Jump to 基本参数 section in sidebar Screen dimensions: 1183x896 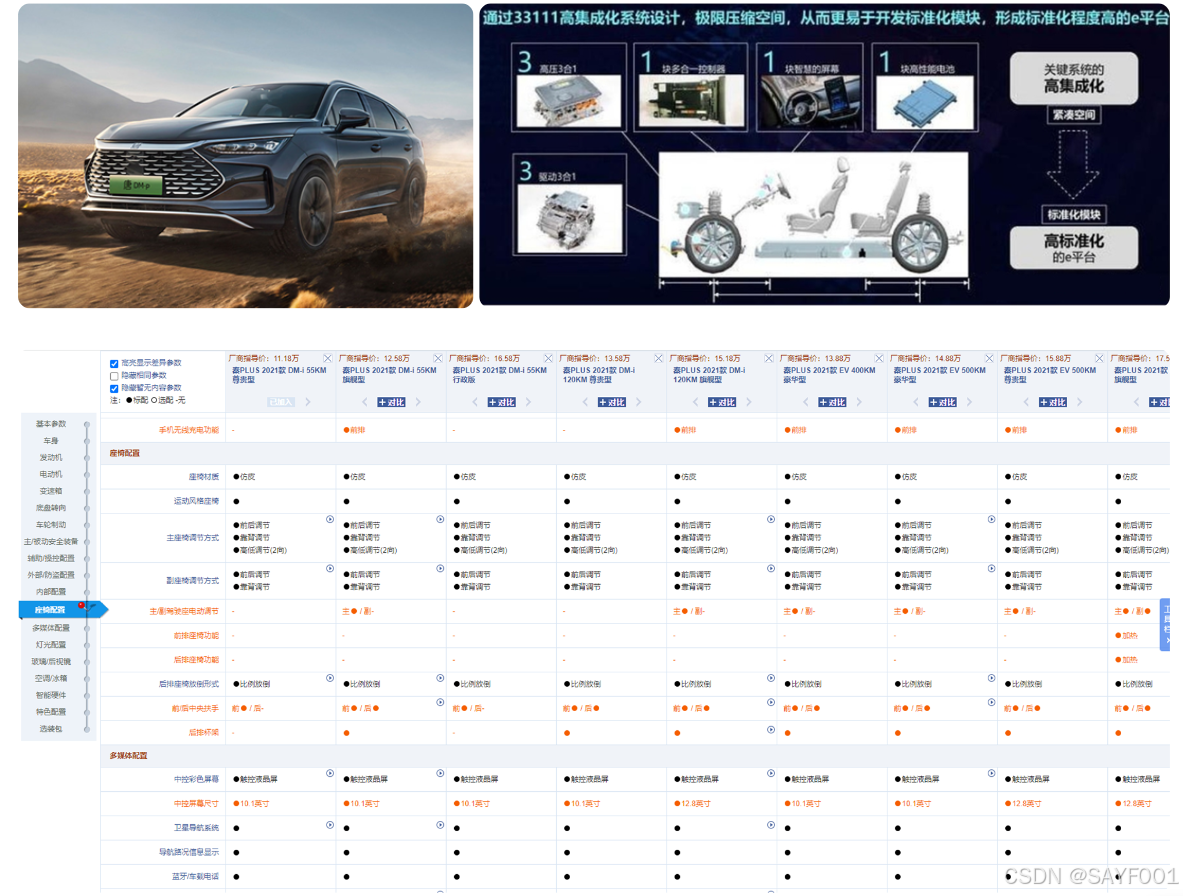pos(51,424)
